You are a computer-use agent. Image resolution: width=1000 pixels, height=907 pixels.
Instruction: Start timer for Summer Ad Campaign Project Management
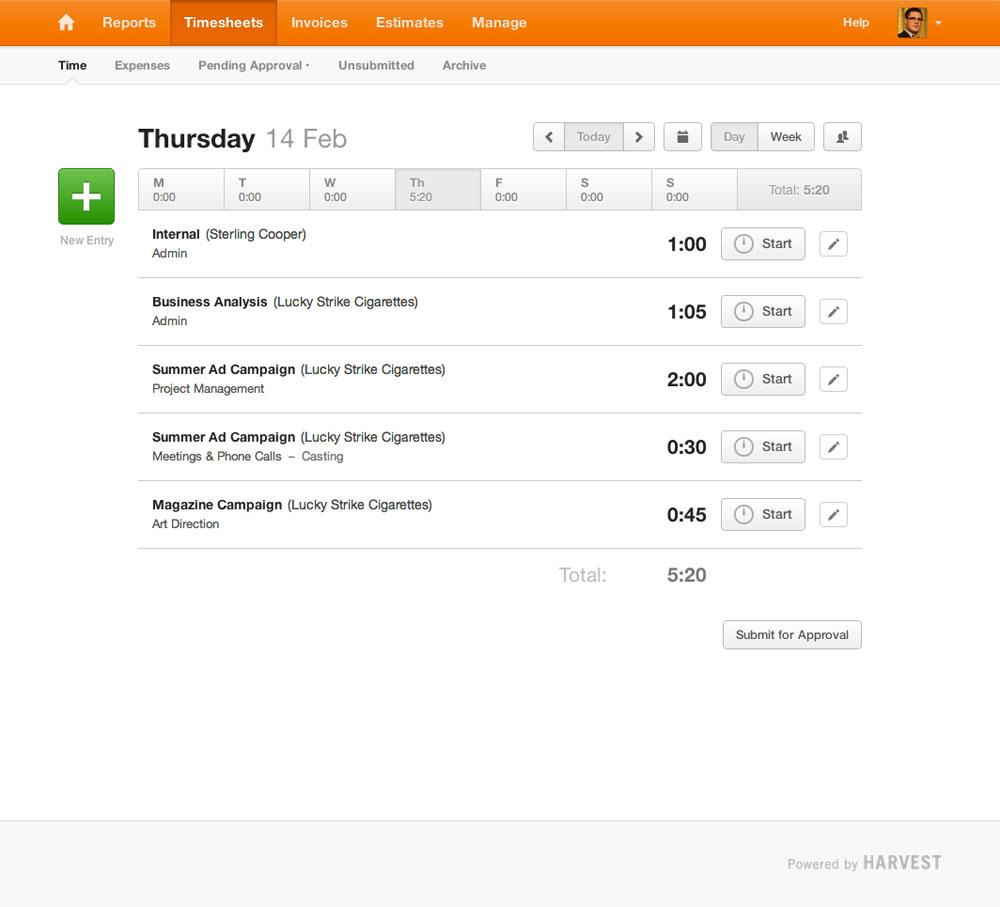click(762, 379)
